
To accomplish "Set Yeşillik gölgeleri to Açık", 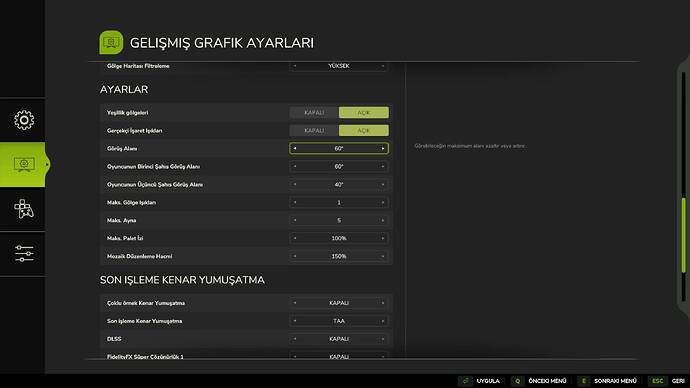I will click(363, 113).
